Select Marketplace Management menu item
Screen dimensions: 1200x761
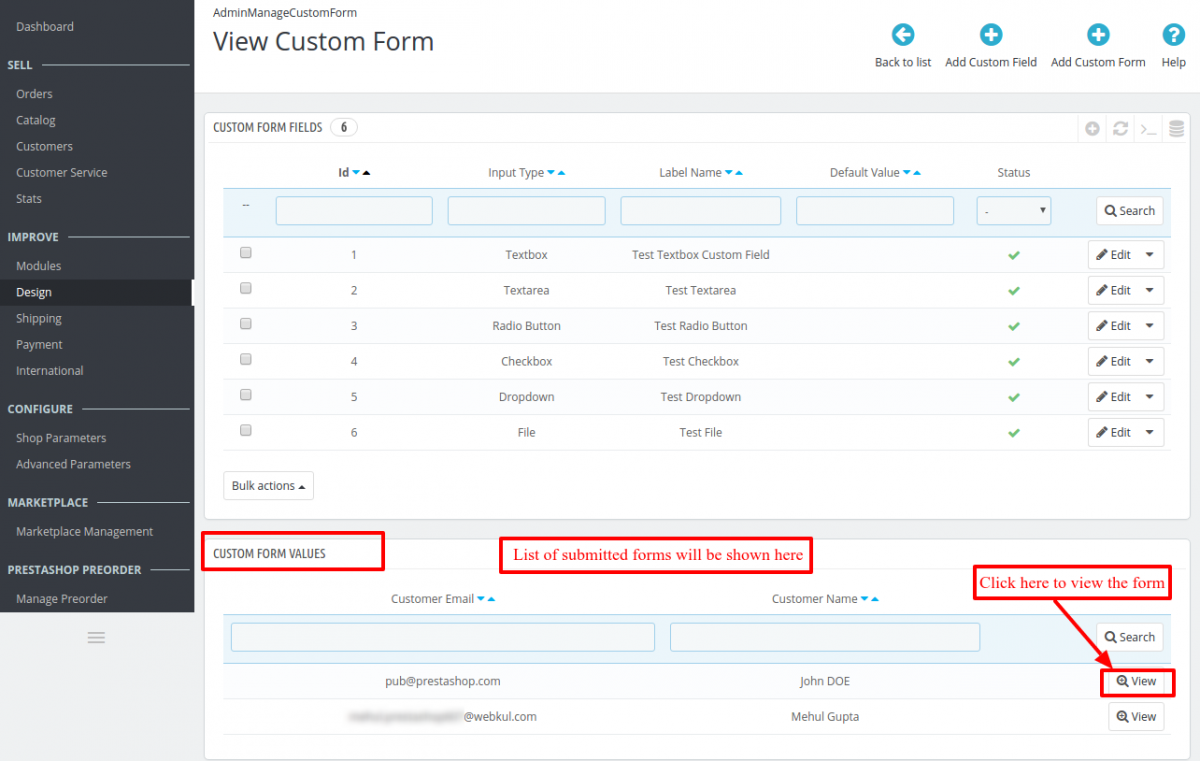coord(85,532)
